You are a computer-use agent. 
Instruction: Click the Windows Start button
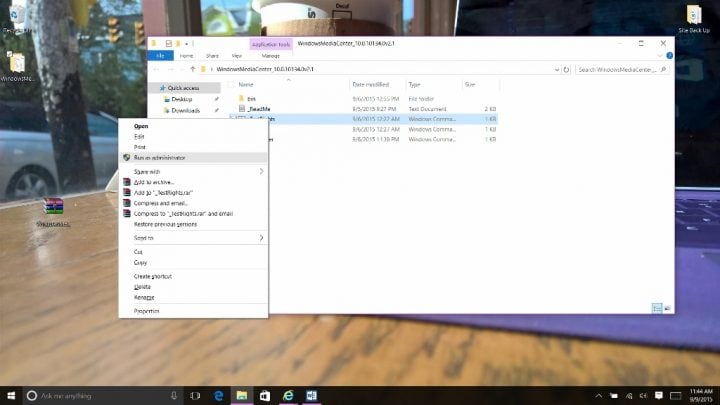[x=11, y=395]
